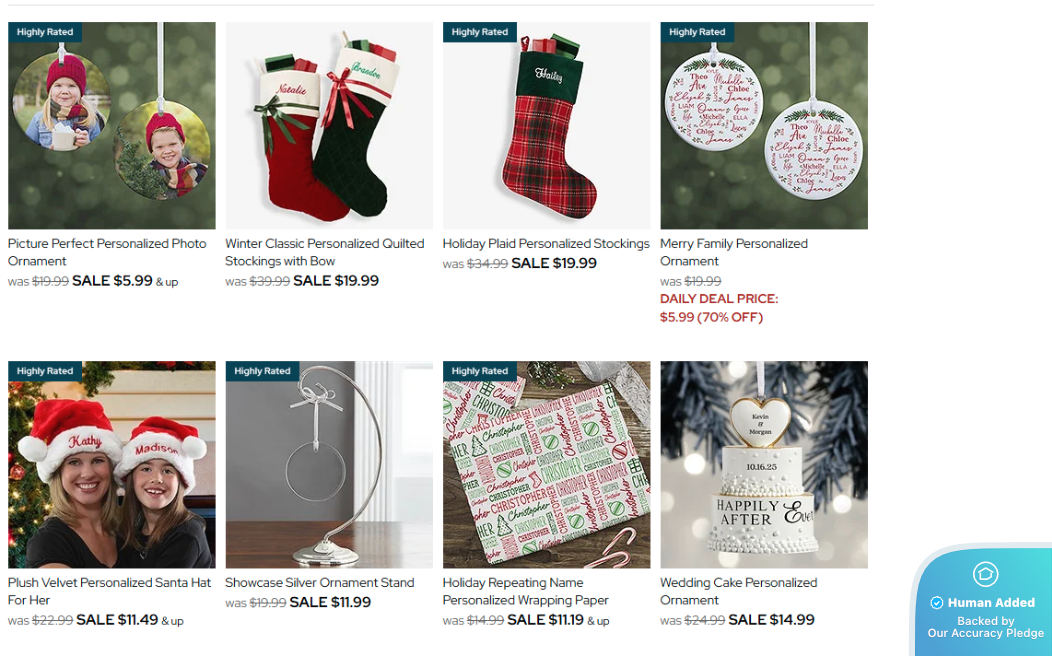Click Plush Velvet Personalized Santa Hat title
Image resolution: width=1052 pixels, height=656 pixels.
click(x=109, y=592)
